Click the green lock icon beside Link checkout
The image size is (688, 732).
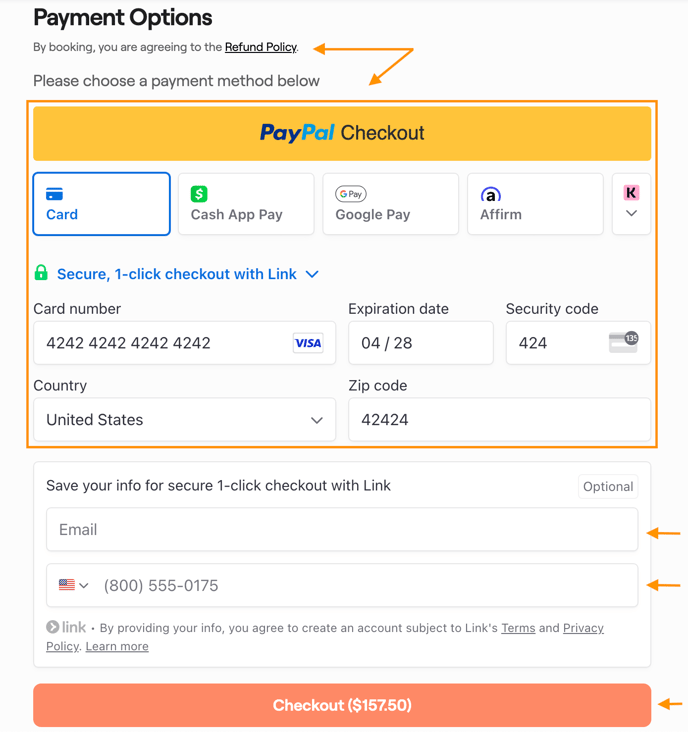point(41,273)
